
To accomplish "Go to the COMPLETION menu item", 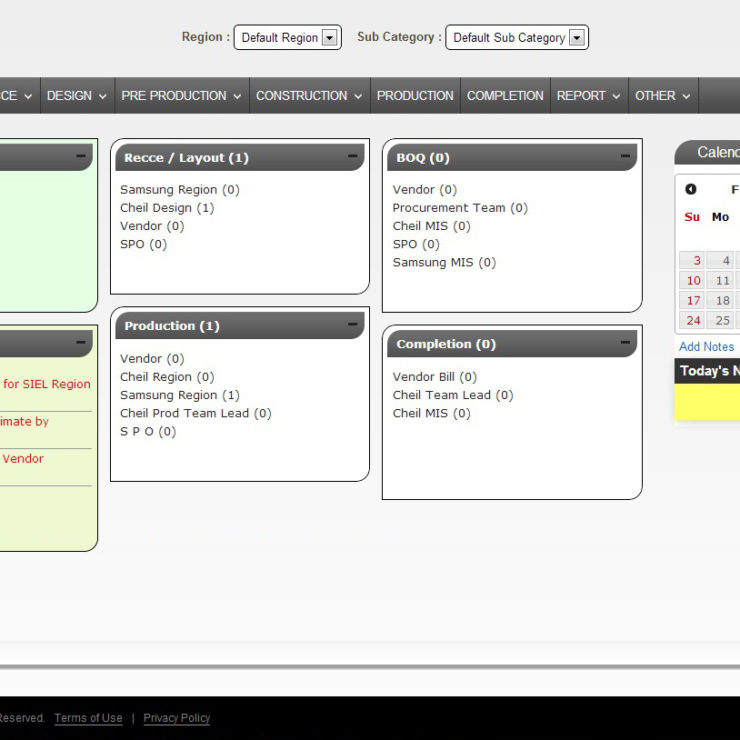I will (505, 96).
